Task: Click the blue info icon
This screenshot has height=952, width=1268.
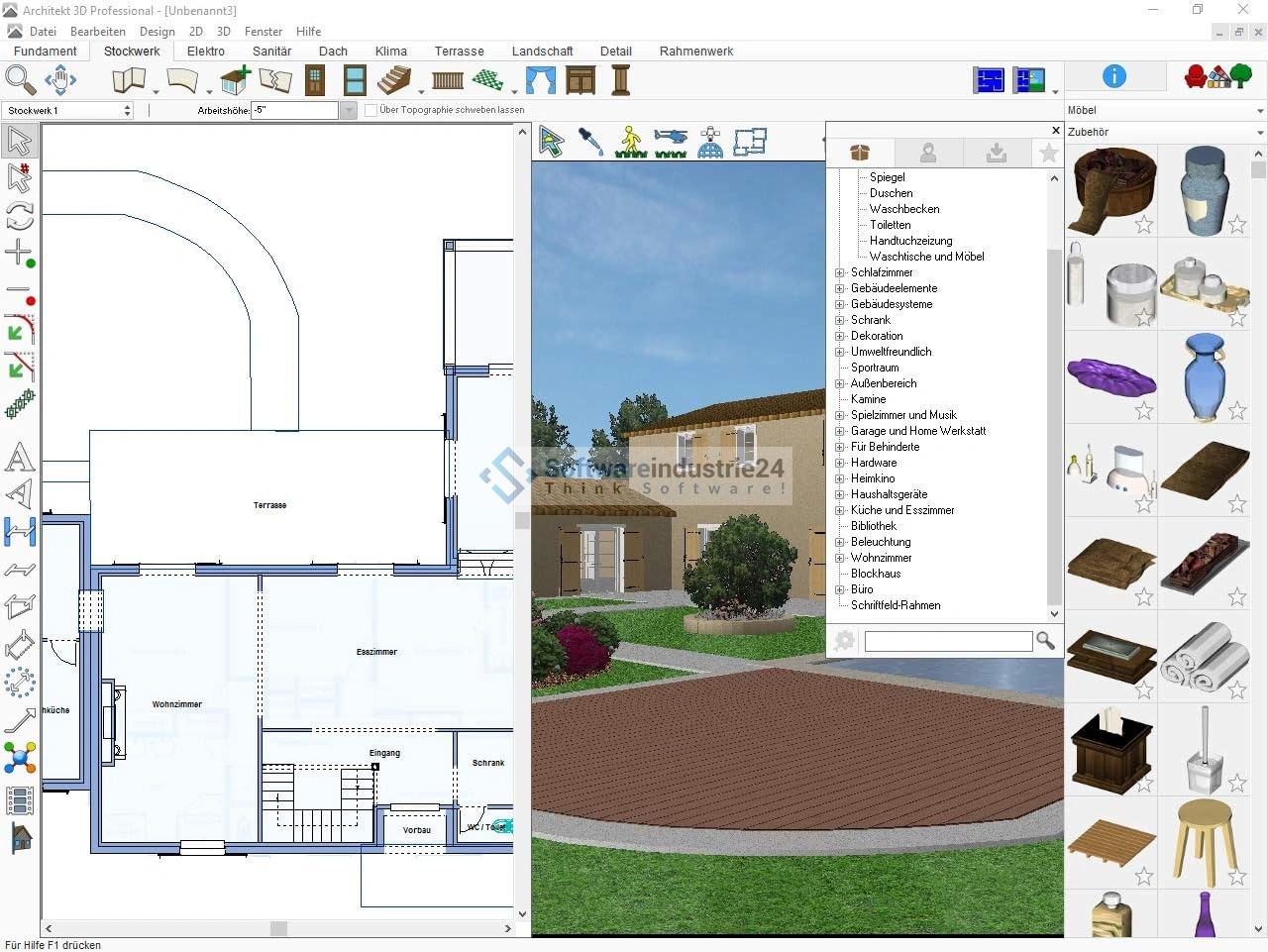Action: 1114,76
